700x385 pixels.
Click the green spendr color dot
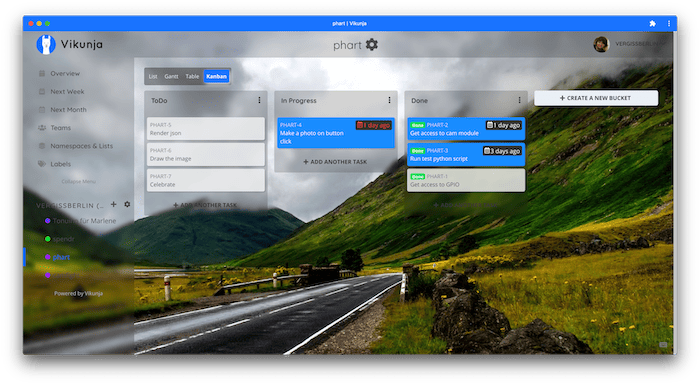(47, 239)
